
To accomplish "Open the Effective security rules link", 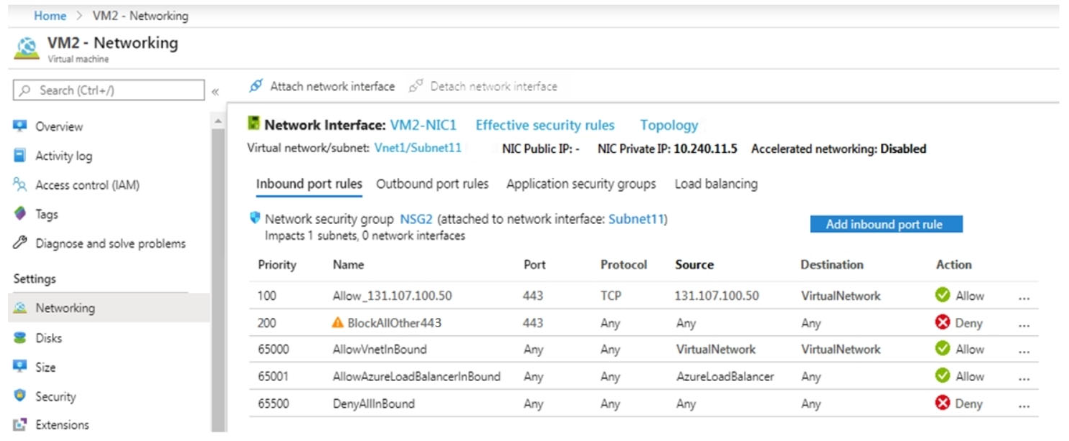I will tap(545, 125).
